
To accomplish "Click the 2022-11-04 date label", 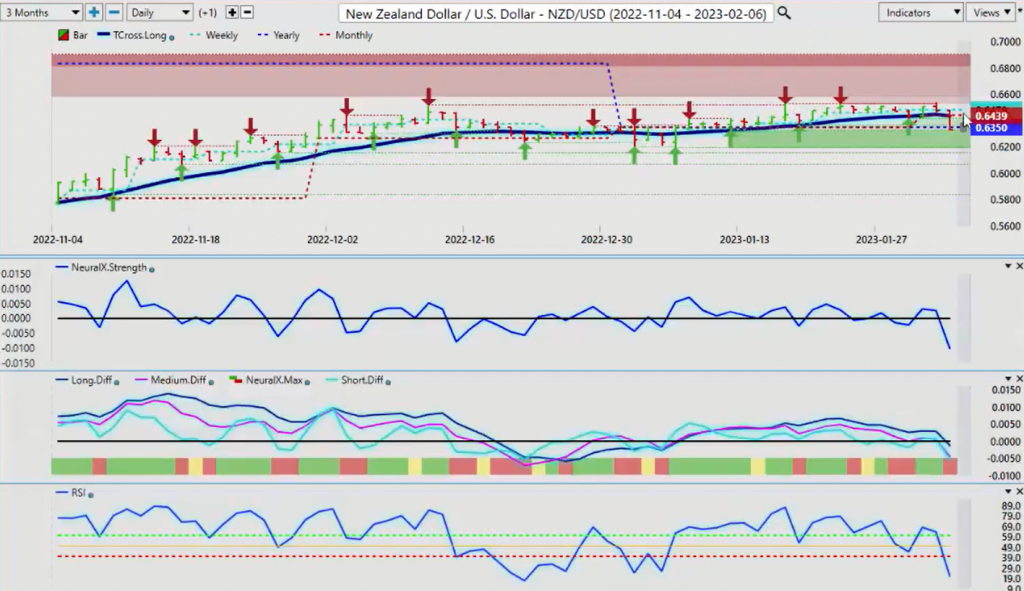I will coord(58,240).
